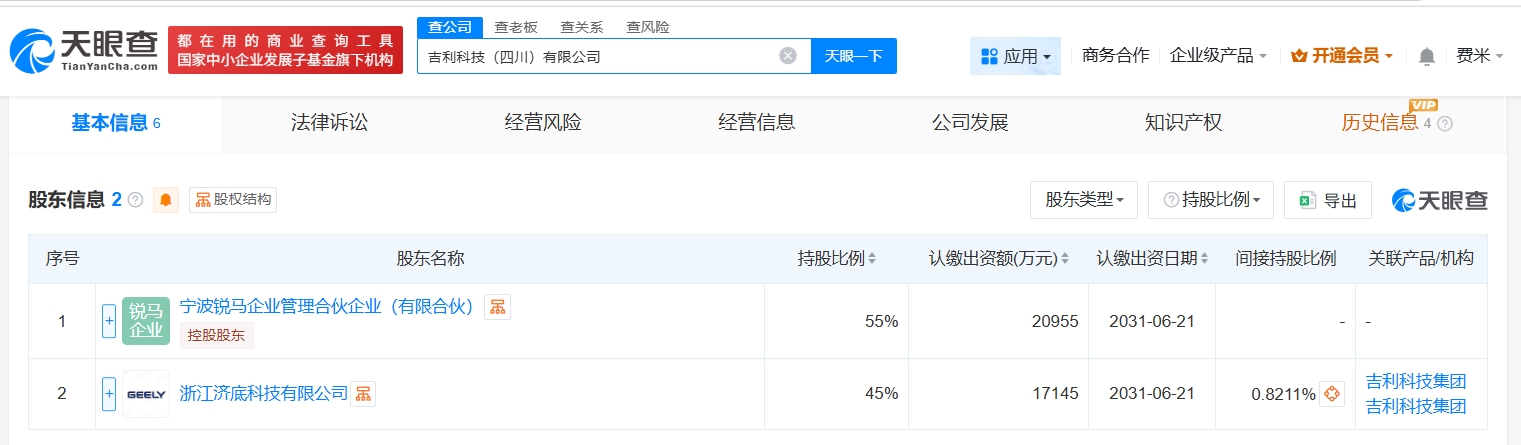Click the help icon next to 历史信息
Image resolution: width=1521 pixels, height=445 pixels.
click(x=1444, y=124)
